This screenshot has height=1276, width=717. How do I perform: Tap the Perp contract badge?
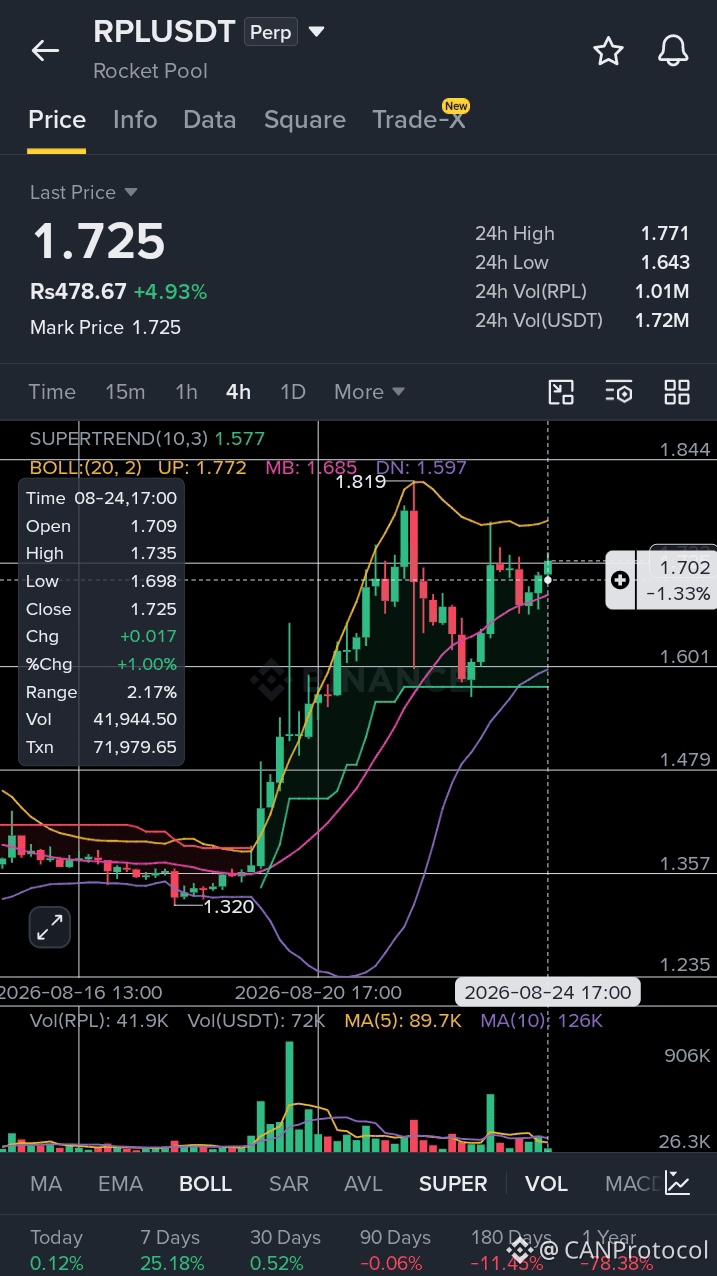click(270, 33)
